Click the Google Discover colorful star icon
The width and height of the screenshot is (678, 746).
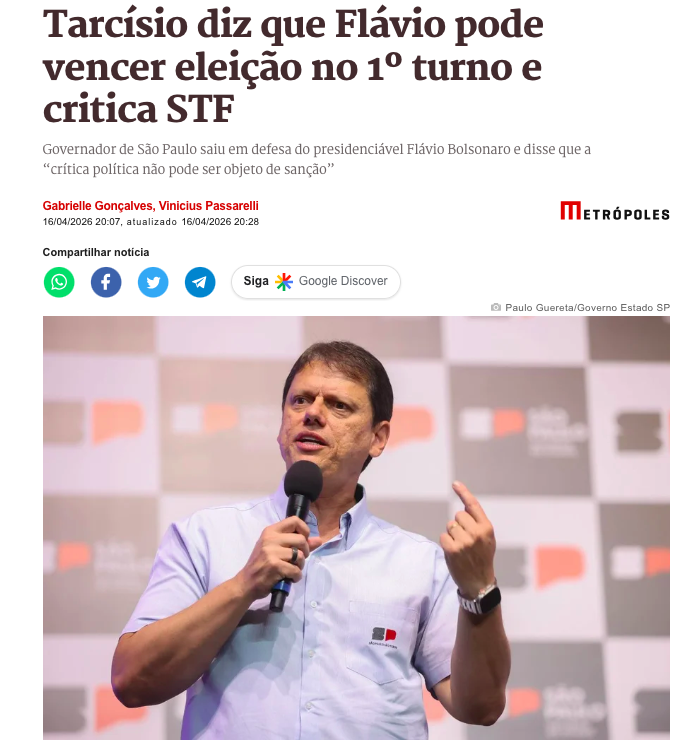284,282
